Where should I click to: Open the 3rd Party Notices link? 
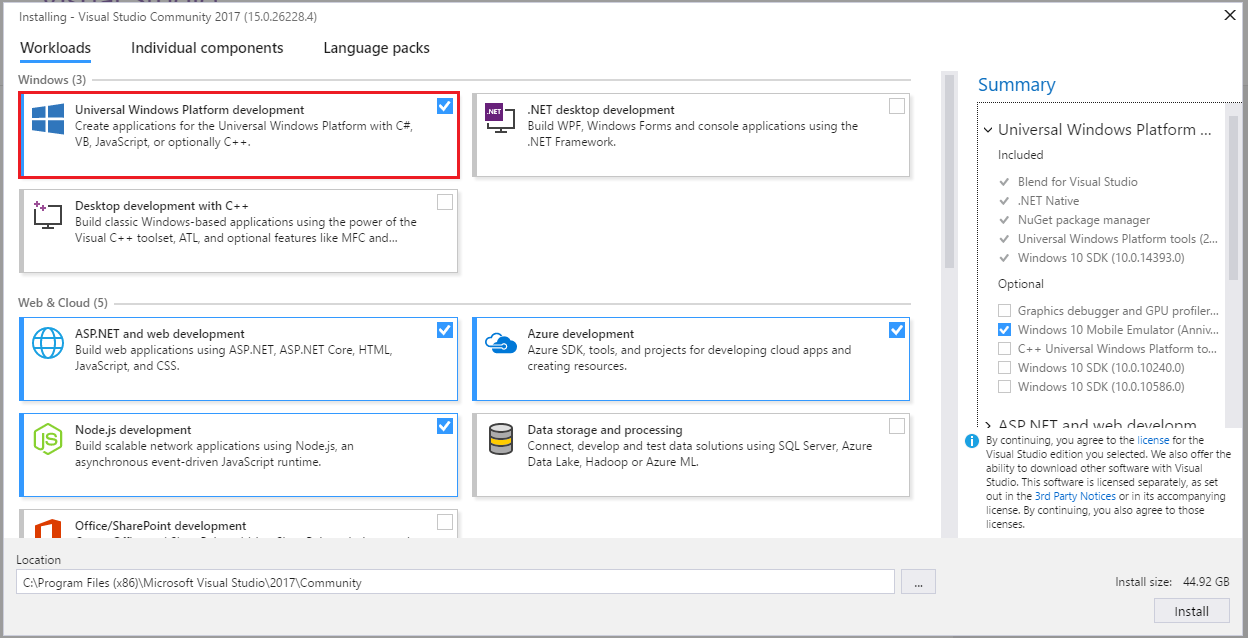(1075, 496)
